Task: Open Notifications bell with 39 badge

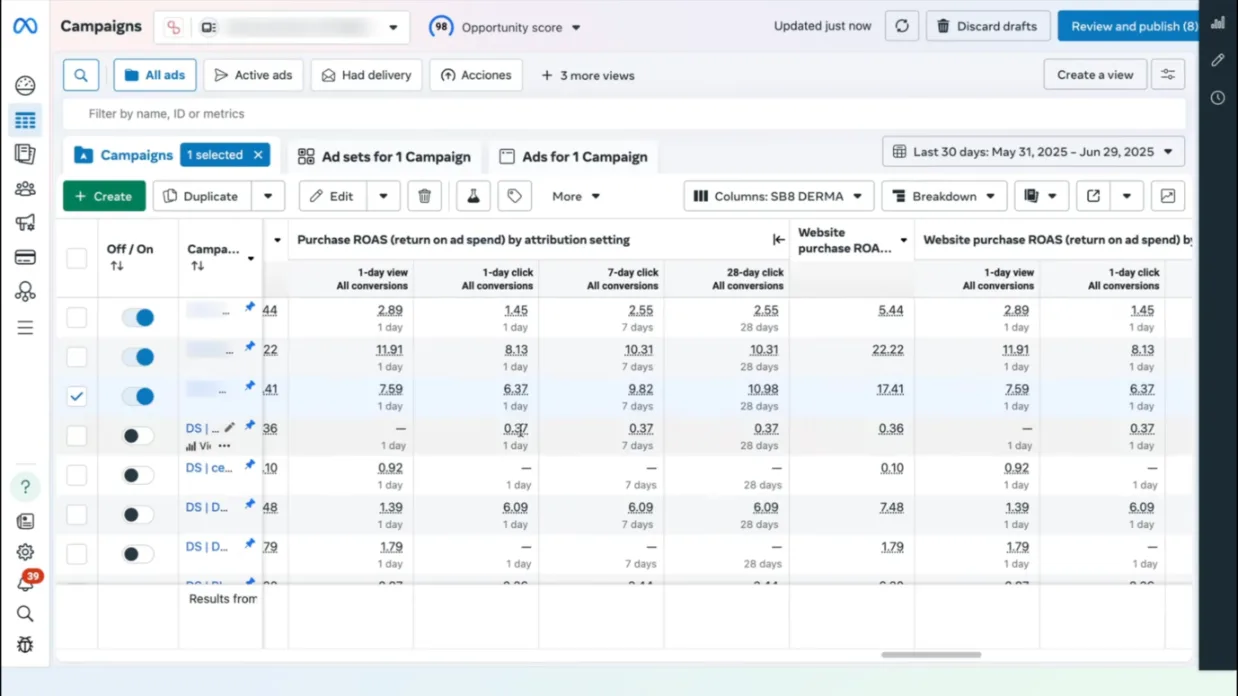Action: point(26,582)
